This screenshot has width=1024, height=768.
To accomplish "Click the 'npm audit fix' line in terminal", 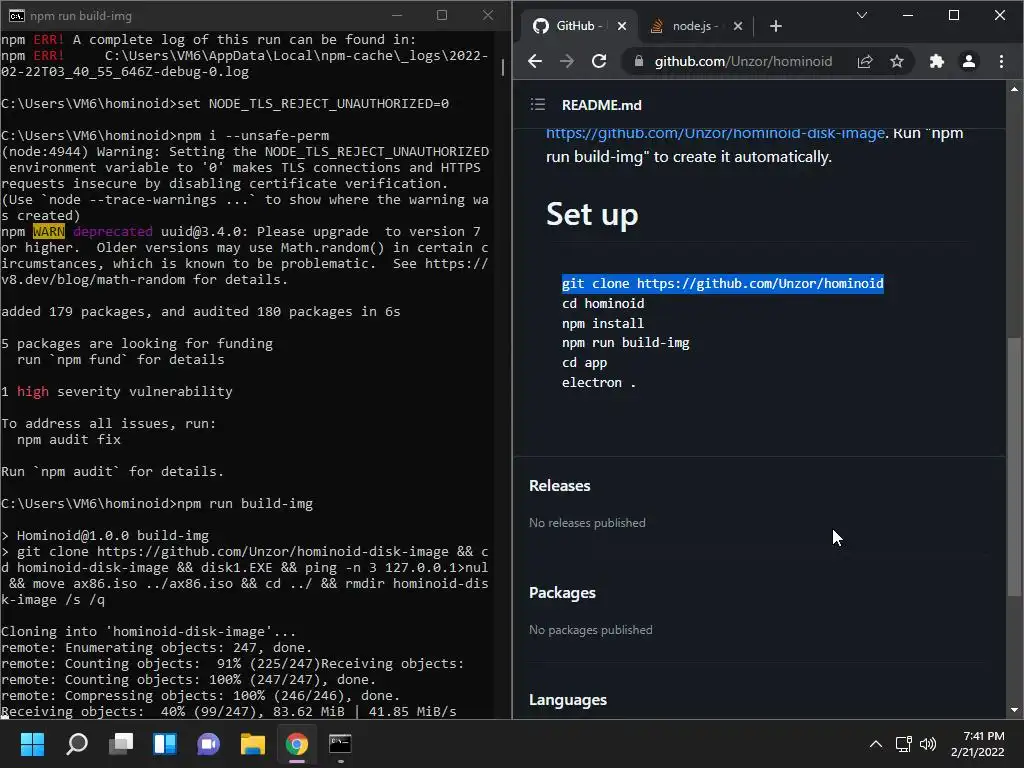I will (69, 440).
